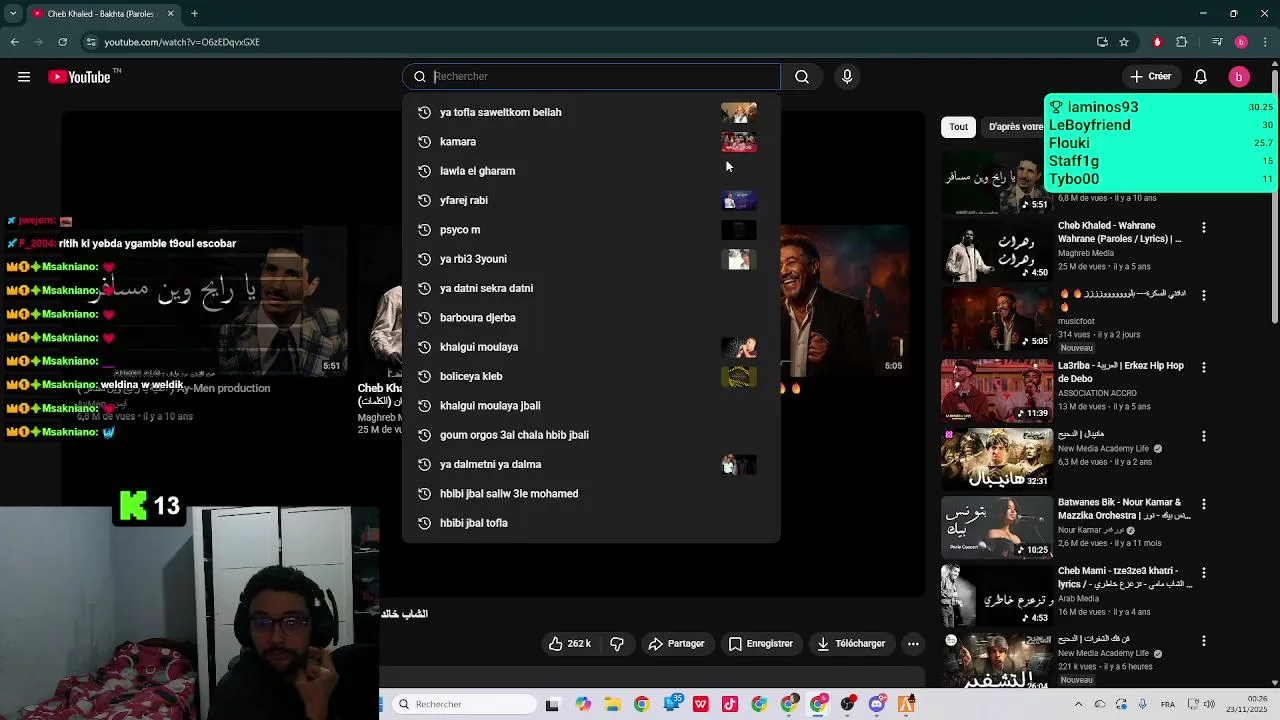This screenshot has height=720, width=1280.
Task: Click the Télécharger button
Action: [x=851, y=644]
